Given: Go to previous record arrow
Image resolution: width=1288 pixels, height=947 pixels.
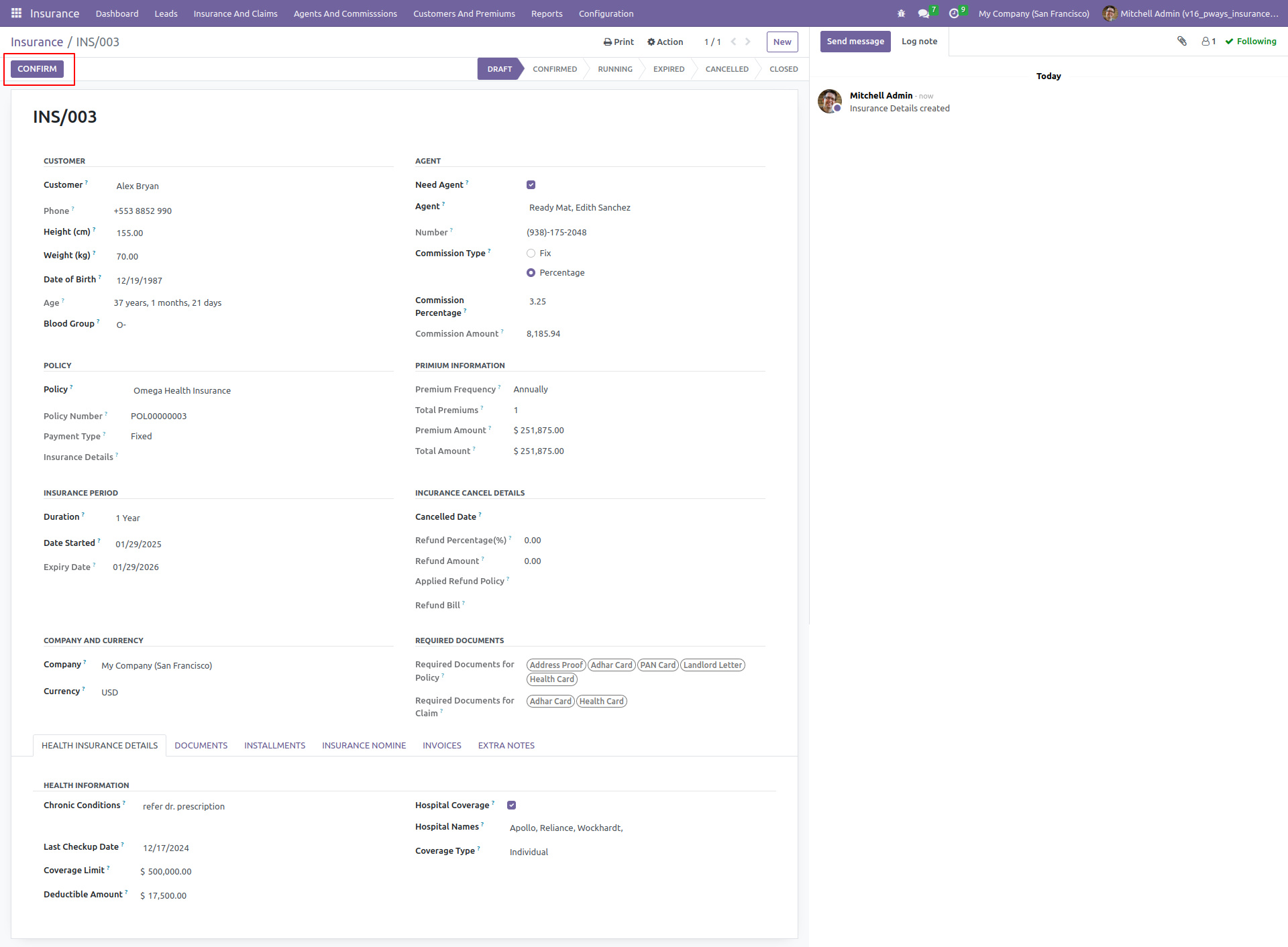Looking at the screenshot, I should pos(734,42).
